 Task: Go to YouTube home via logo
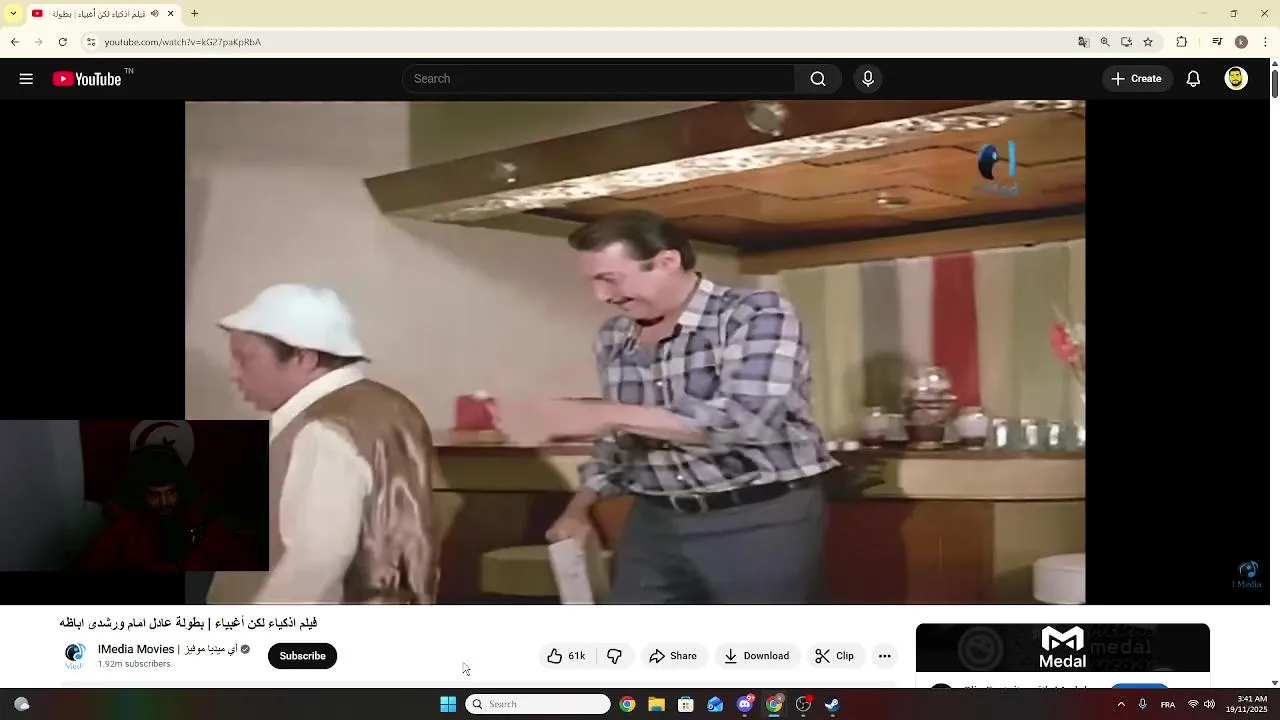87,79
